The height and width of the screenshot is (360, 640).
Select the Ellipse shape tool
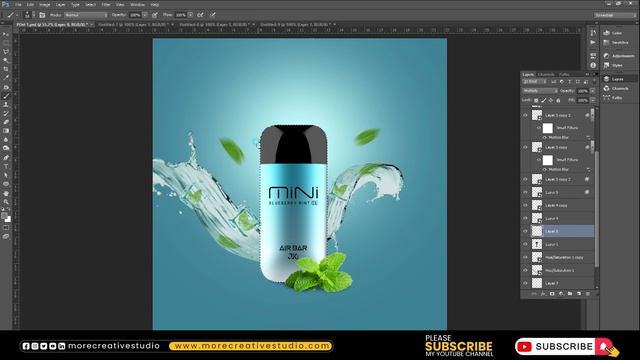[x=6, y=184]
